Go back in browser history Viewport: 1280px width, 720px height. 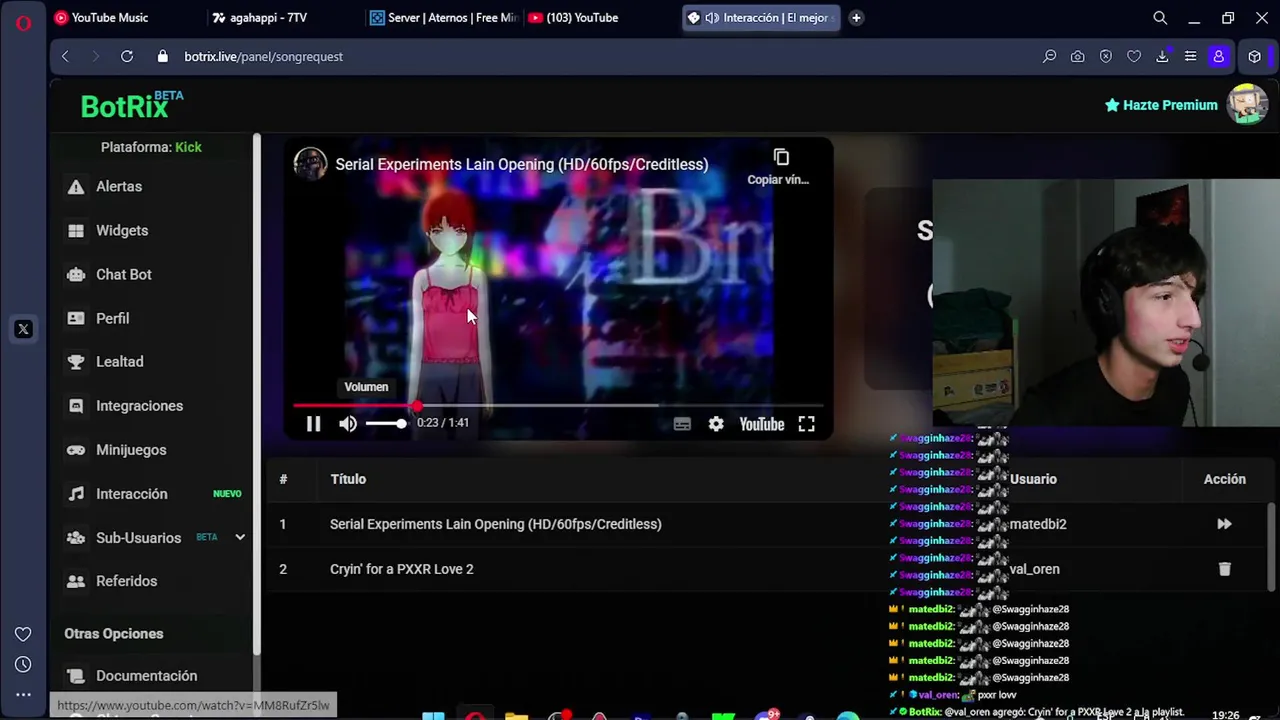[65, 57]
